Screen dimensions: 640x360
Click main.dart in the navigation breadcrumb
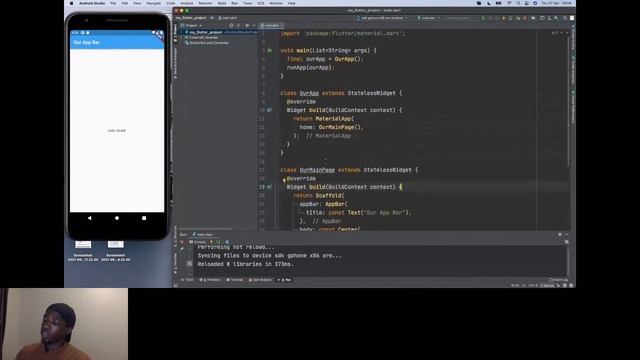click(228, 18)
